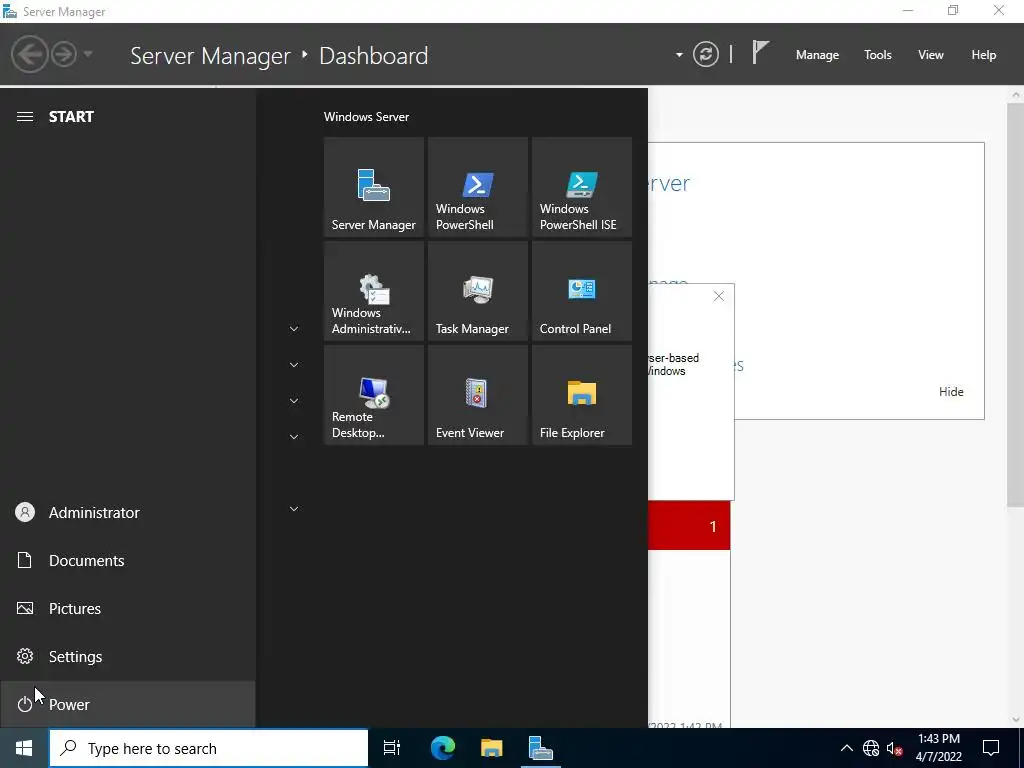Open dropdown arrow left of refresh icon
The image size is (1024, 768).
tap(679, 55)
